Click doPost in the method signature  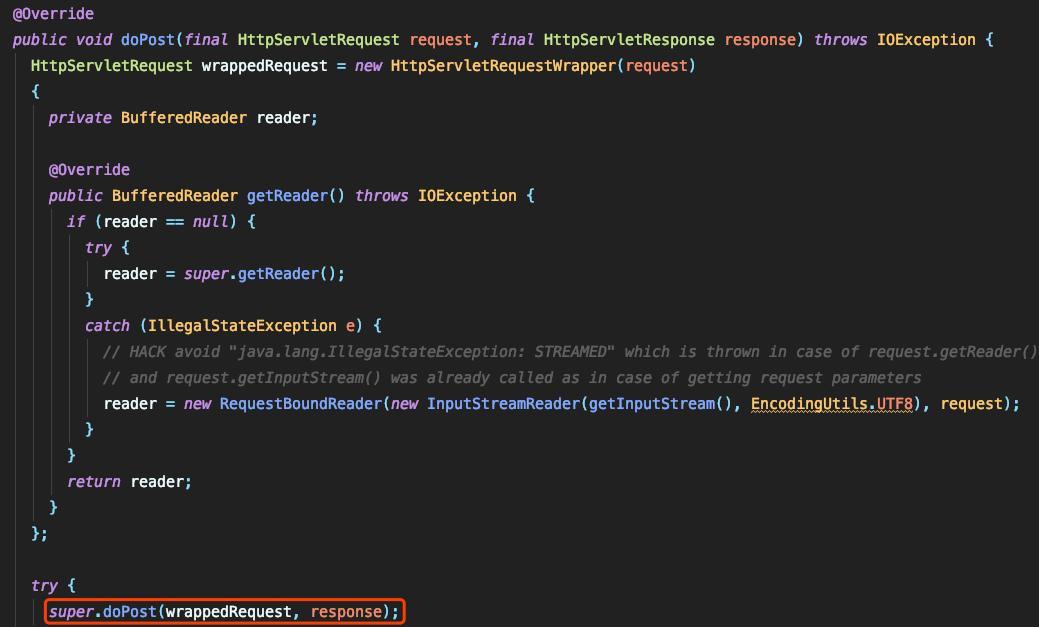coord(148,40)
